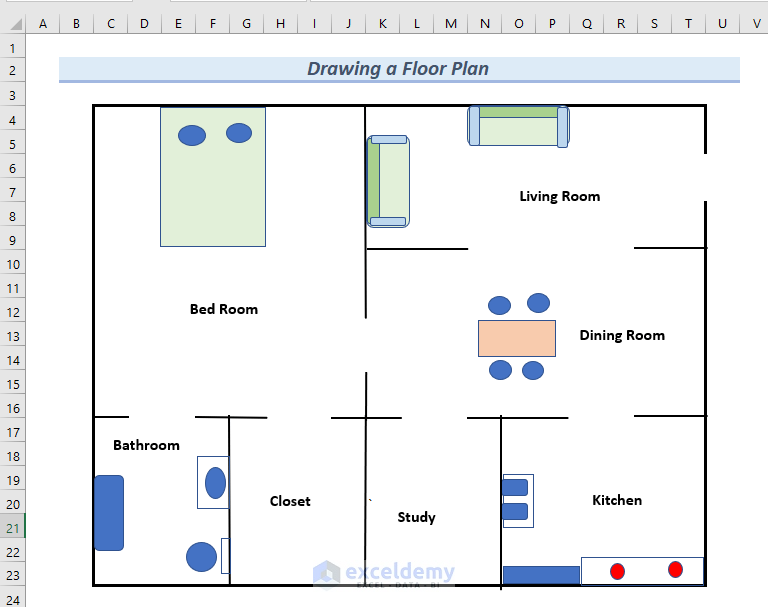Click the 'Closet' label
Viewport: 768px width, 607px height.
(290, 501)
